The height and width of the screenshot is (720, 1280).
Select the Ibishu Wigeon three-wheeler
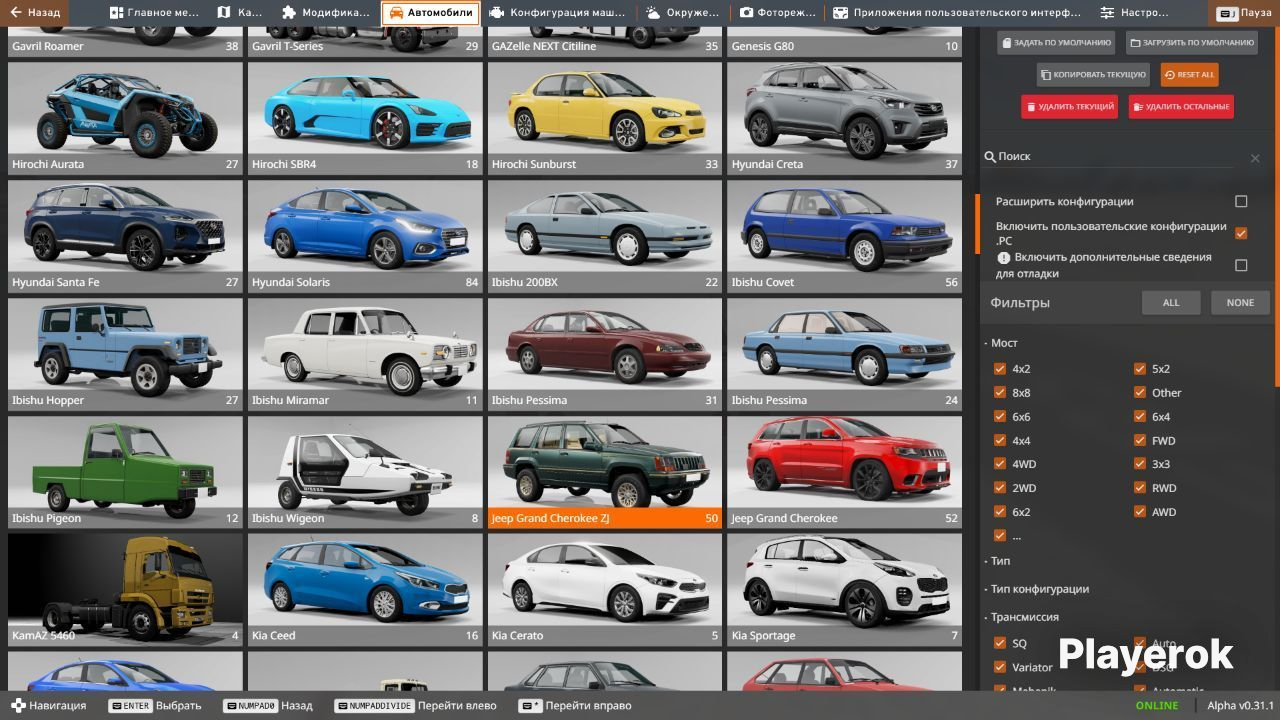[x=366, y=472]
